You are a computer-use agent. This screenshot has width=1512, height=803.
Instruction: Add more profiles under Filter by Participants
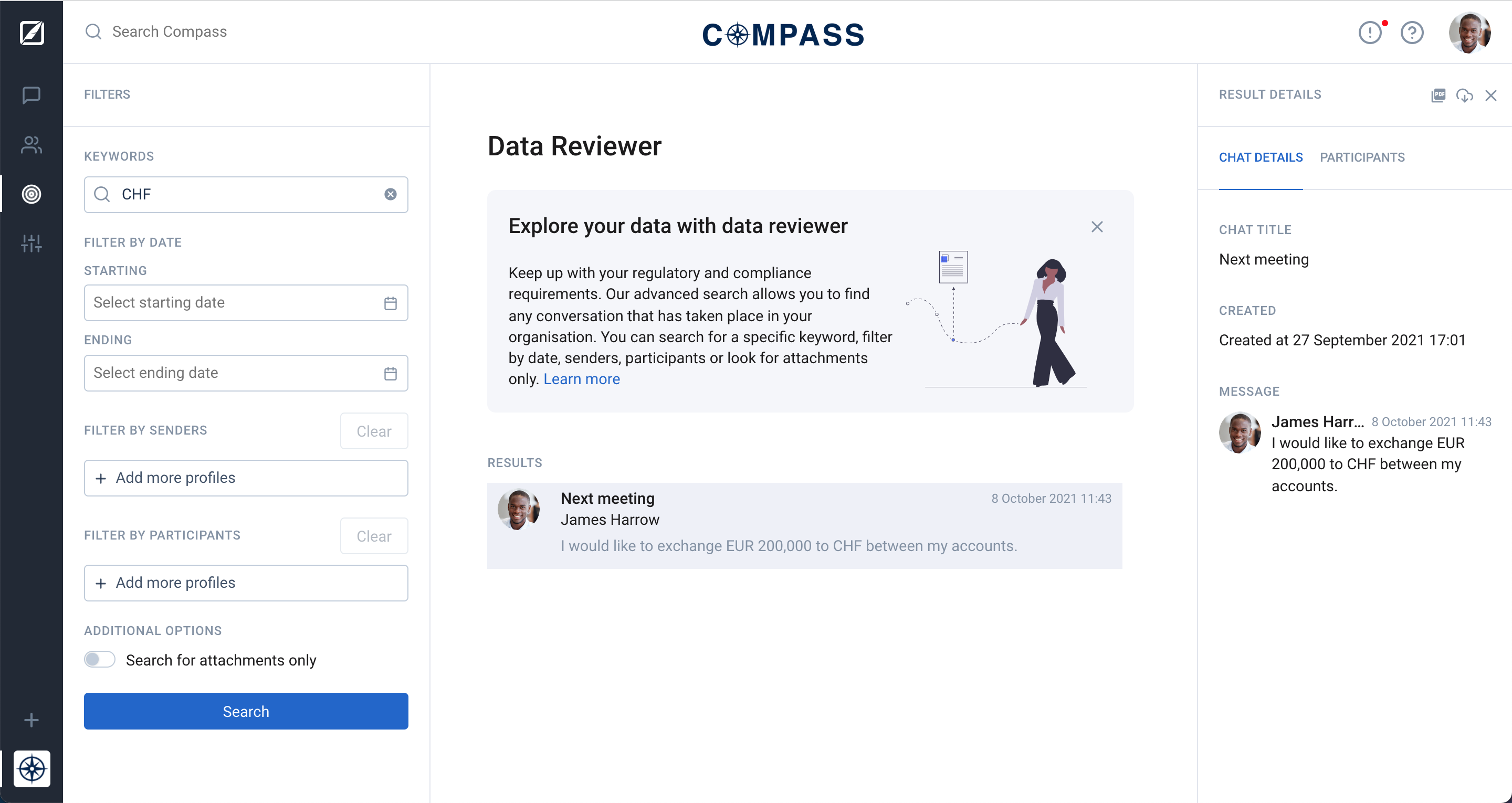[246, 583]
